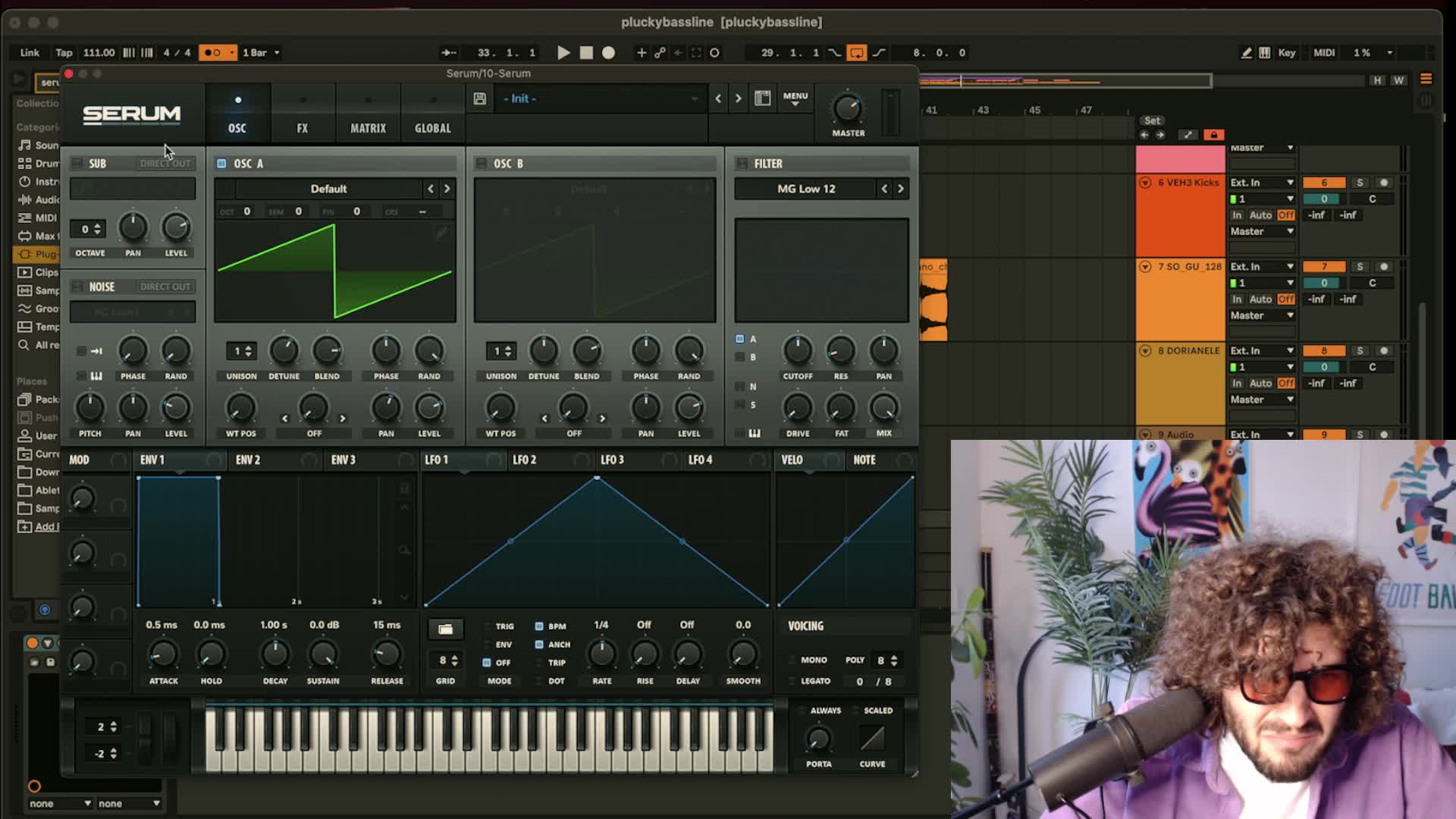
Task: Start playback with the Play button
Action: coord(563,52)
